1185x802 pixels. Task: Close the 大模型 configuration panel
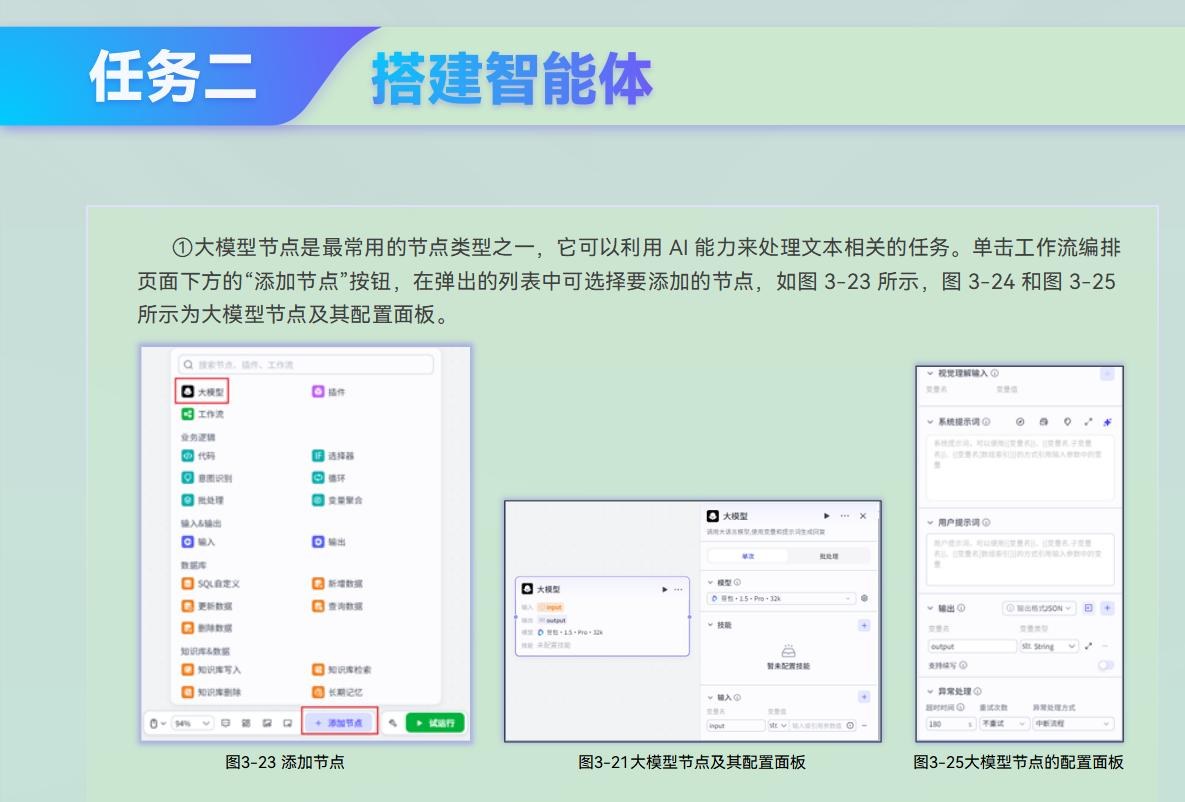[863, 516]
